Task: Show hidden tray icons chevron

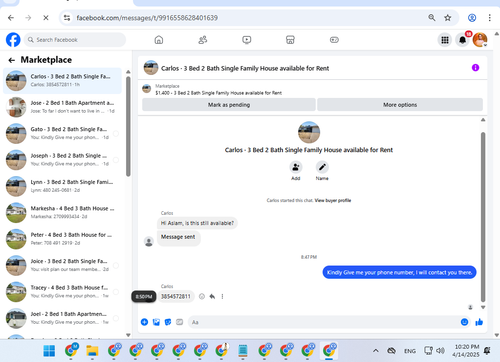Action: pos(376,351)
